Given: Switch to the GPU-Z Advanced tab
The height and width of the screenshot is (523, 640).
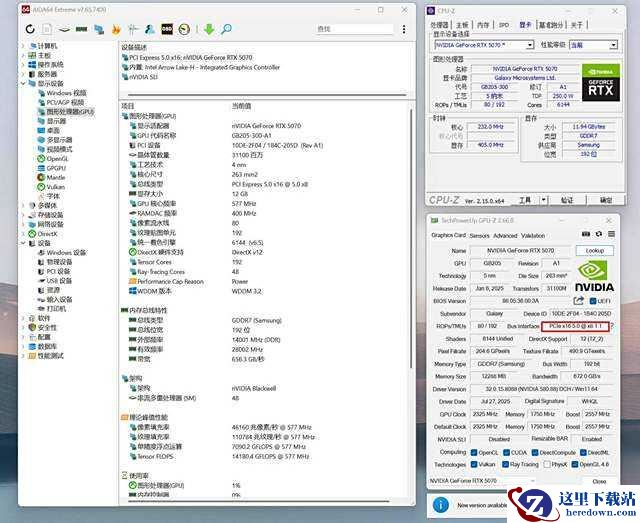Looking at the screenshot, I should 505,236.
